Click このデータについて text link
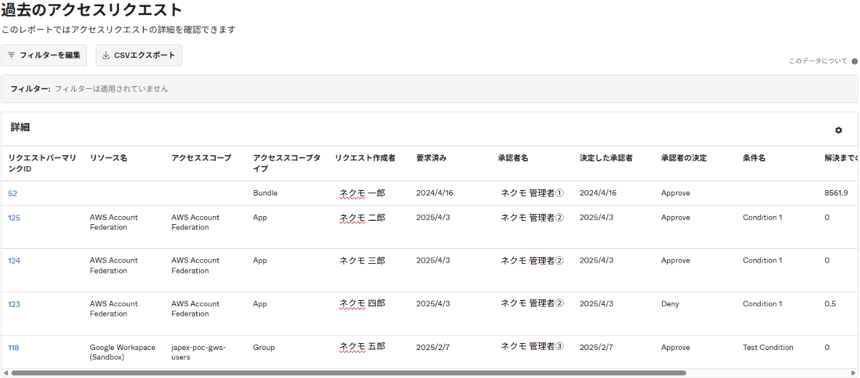860x378 pixels. coord(818,61)
